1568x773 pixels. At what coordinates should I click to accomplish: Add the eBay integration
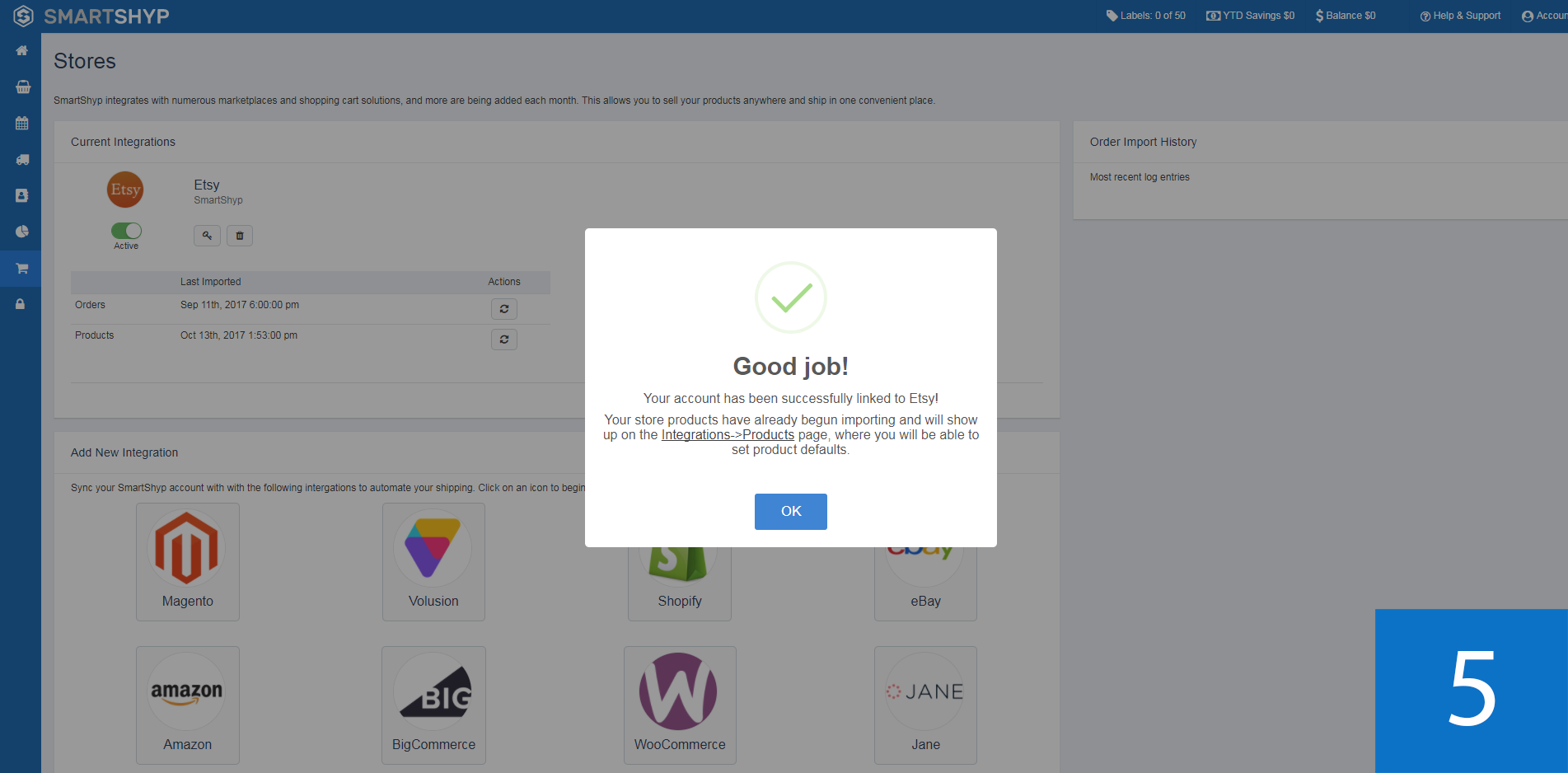point(925,583)
